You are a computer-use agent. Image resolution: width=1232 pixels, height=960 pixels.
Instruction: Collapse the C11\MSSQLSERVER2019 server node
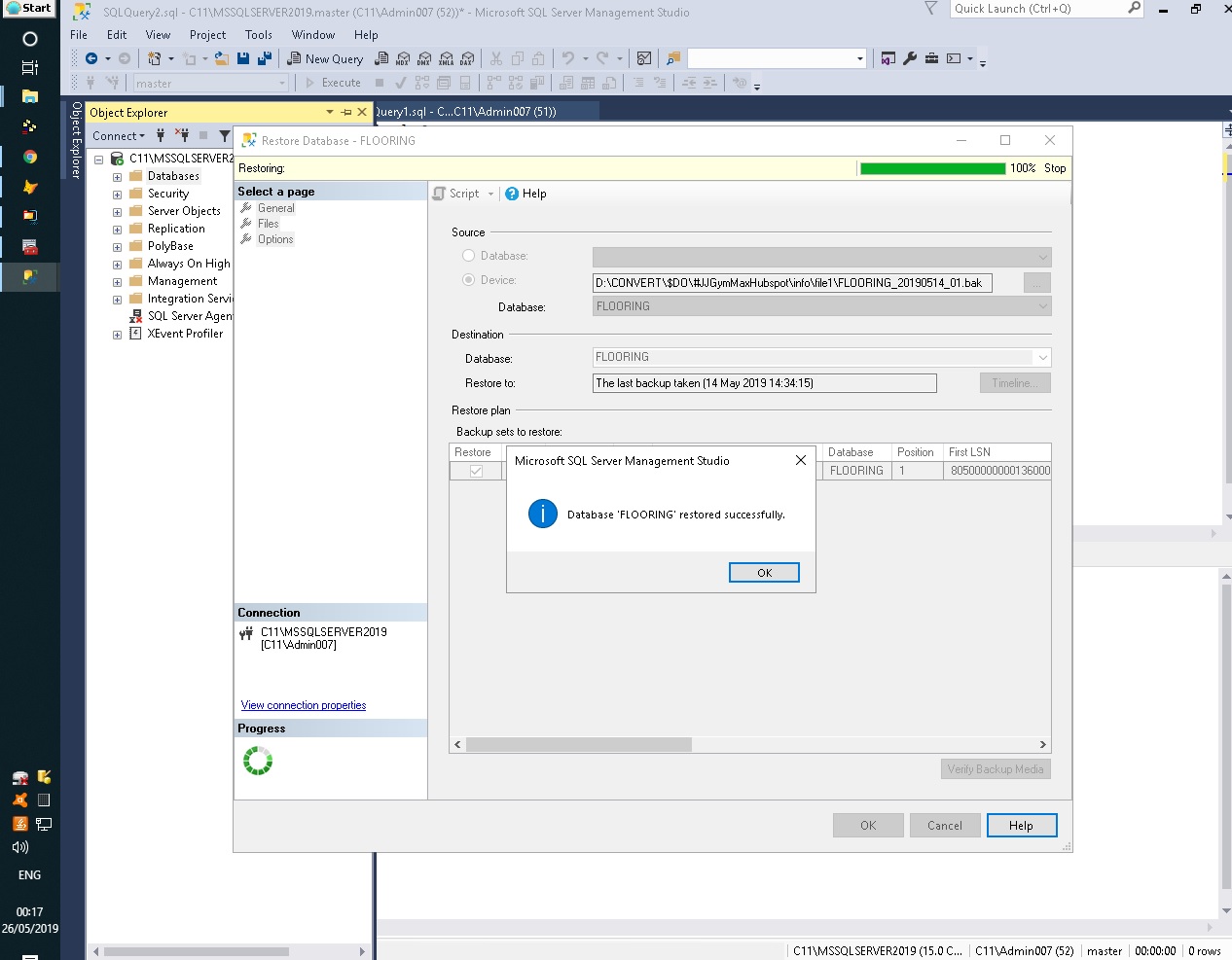(x=99, y=160)
